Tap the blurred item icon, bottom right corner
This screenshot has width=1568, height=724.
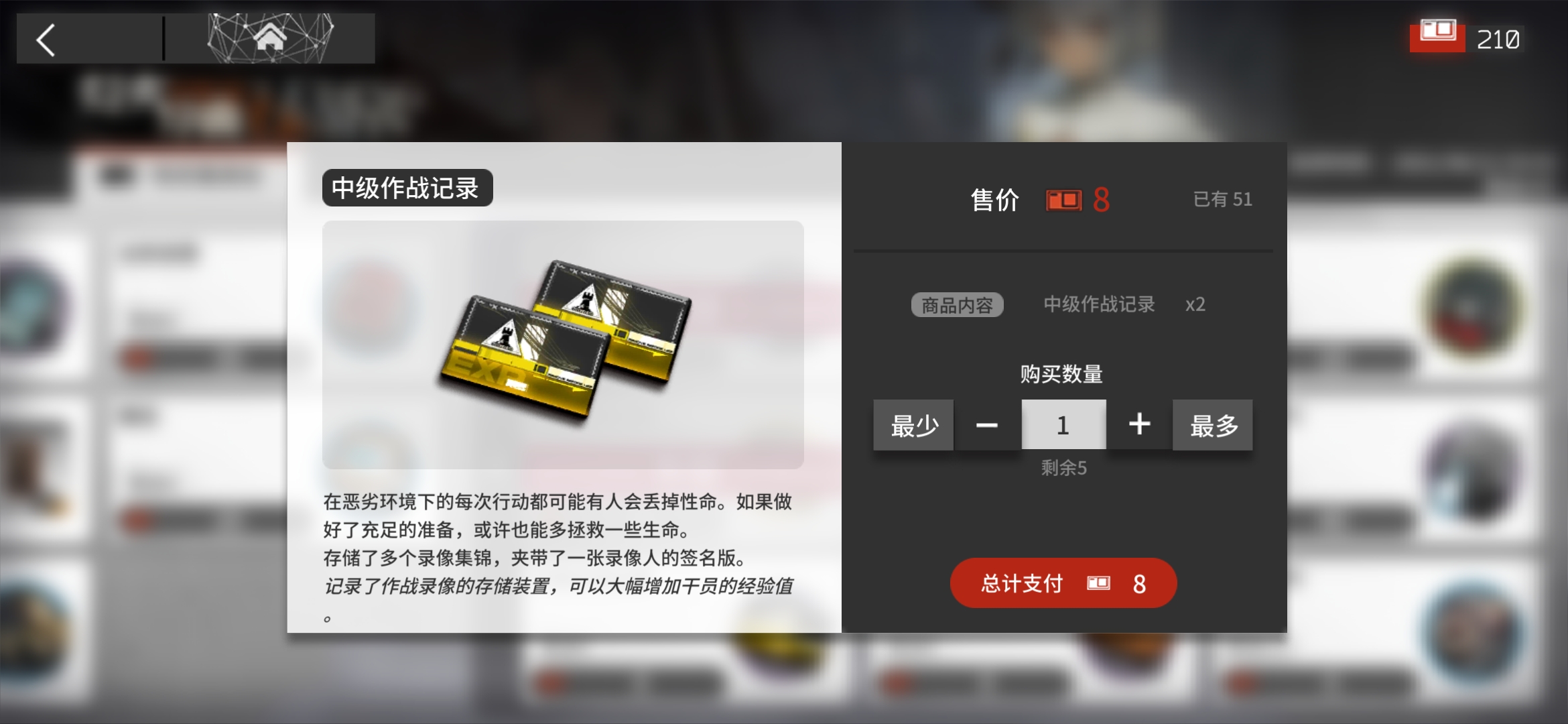[1474, 633]
